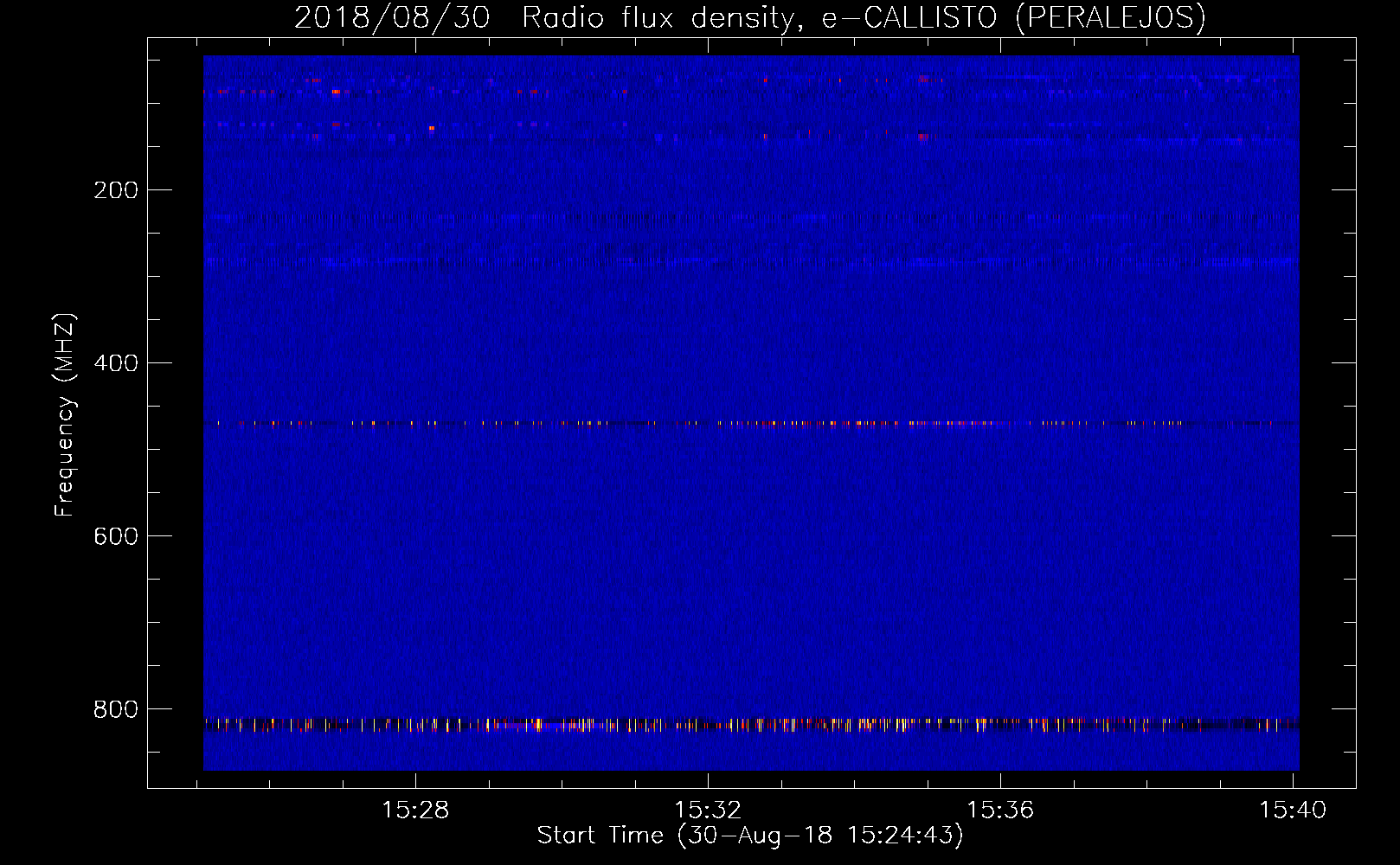Click the 600 frequency tick label

click(116, 536)
